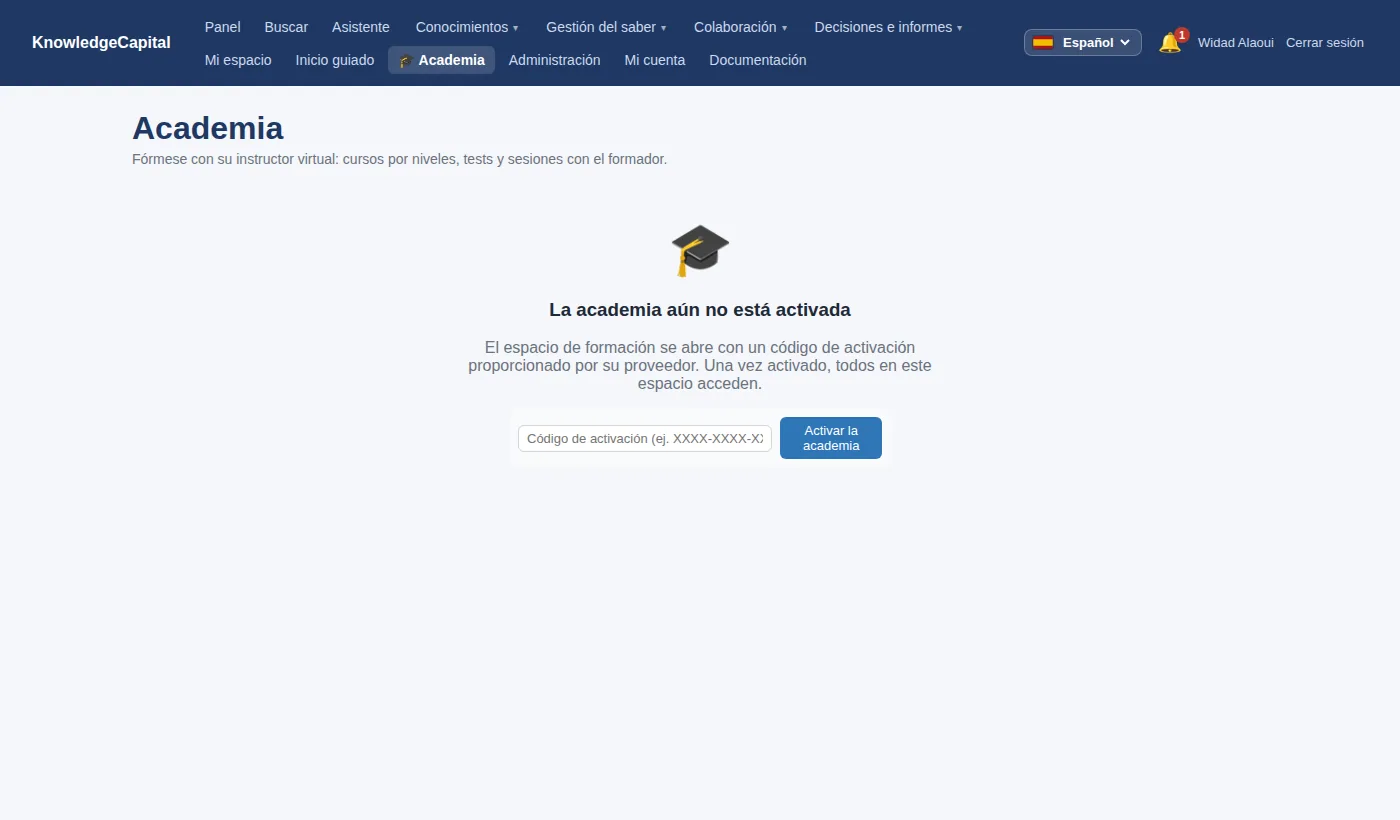The image size is (1400, 820).
Task: Open Inicio guiado
Action: [x=335, y=60]
